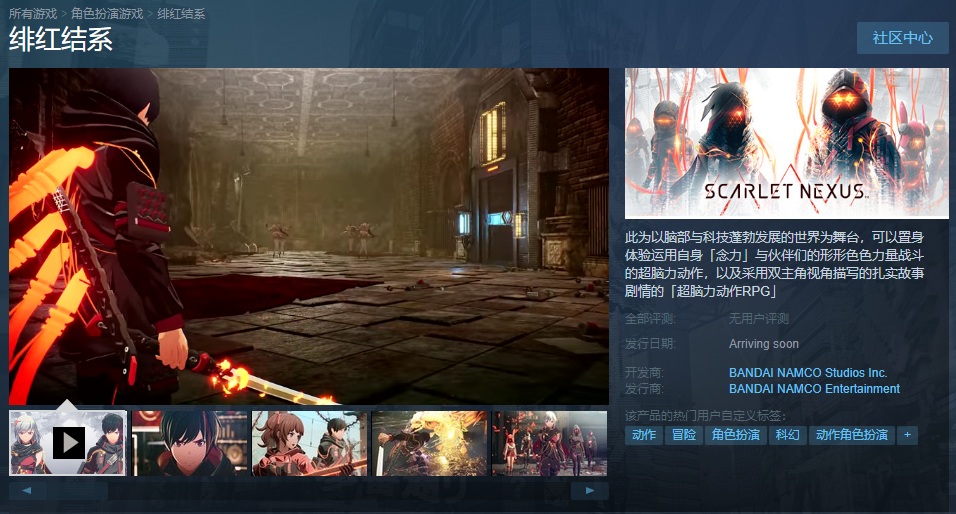Go to 所有游戏 breadcrumb
Viewport: 956px width, 514px height.
[33, 14]
